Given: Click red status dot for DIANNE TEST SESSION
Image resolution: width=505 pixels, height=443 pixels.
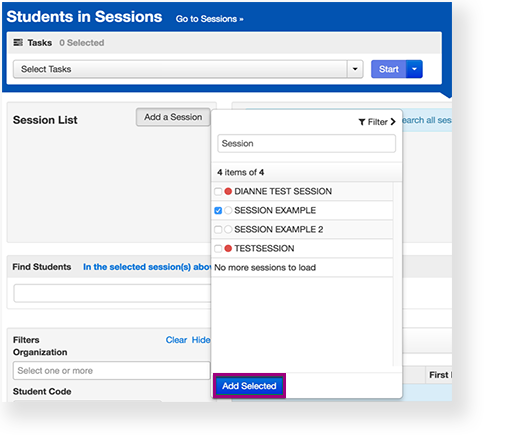Looking at the screenshot, I should (x=228, y=191).
